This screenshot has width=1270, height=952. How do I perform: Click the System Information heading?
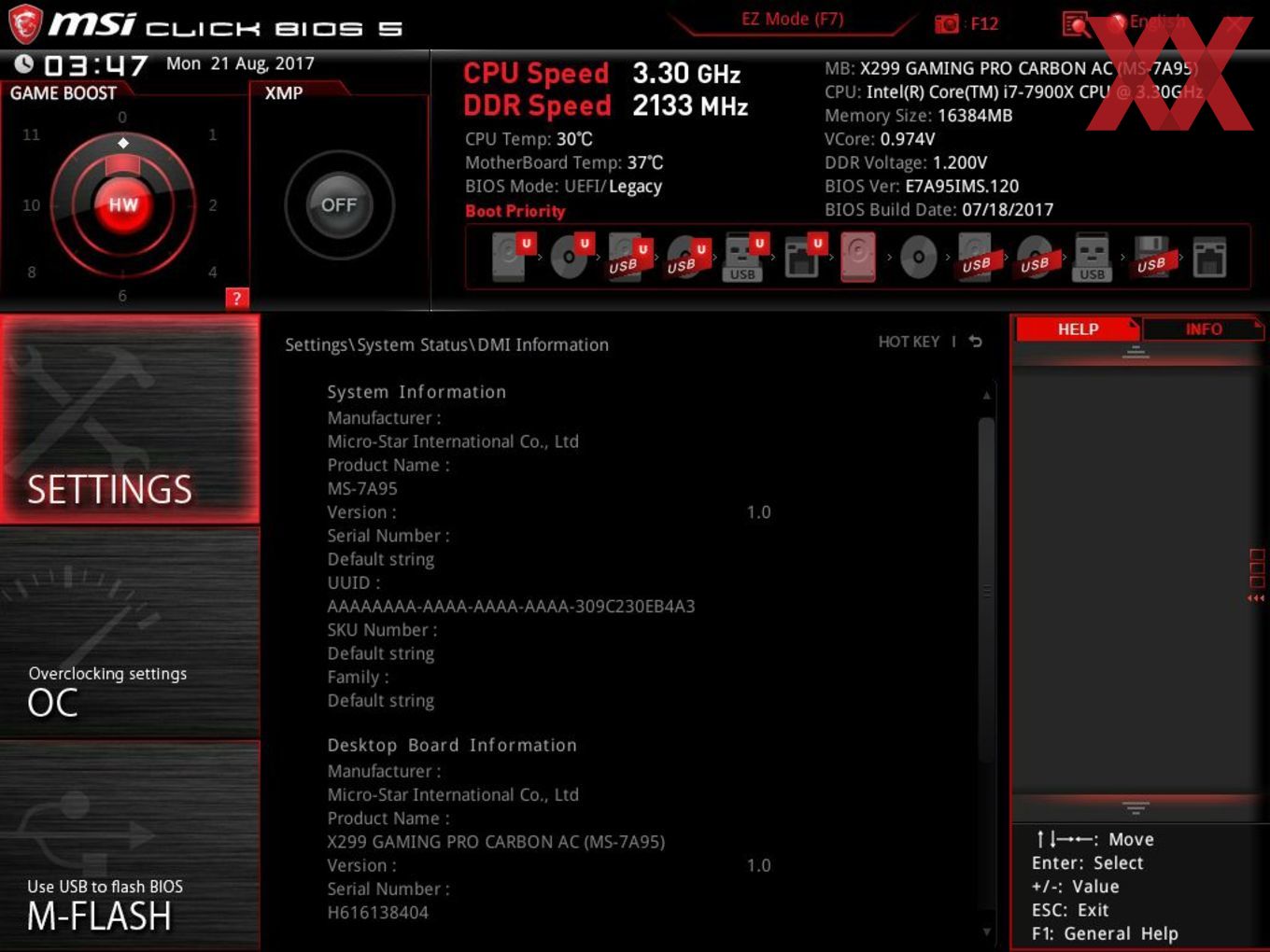pos(416,392)
